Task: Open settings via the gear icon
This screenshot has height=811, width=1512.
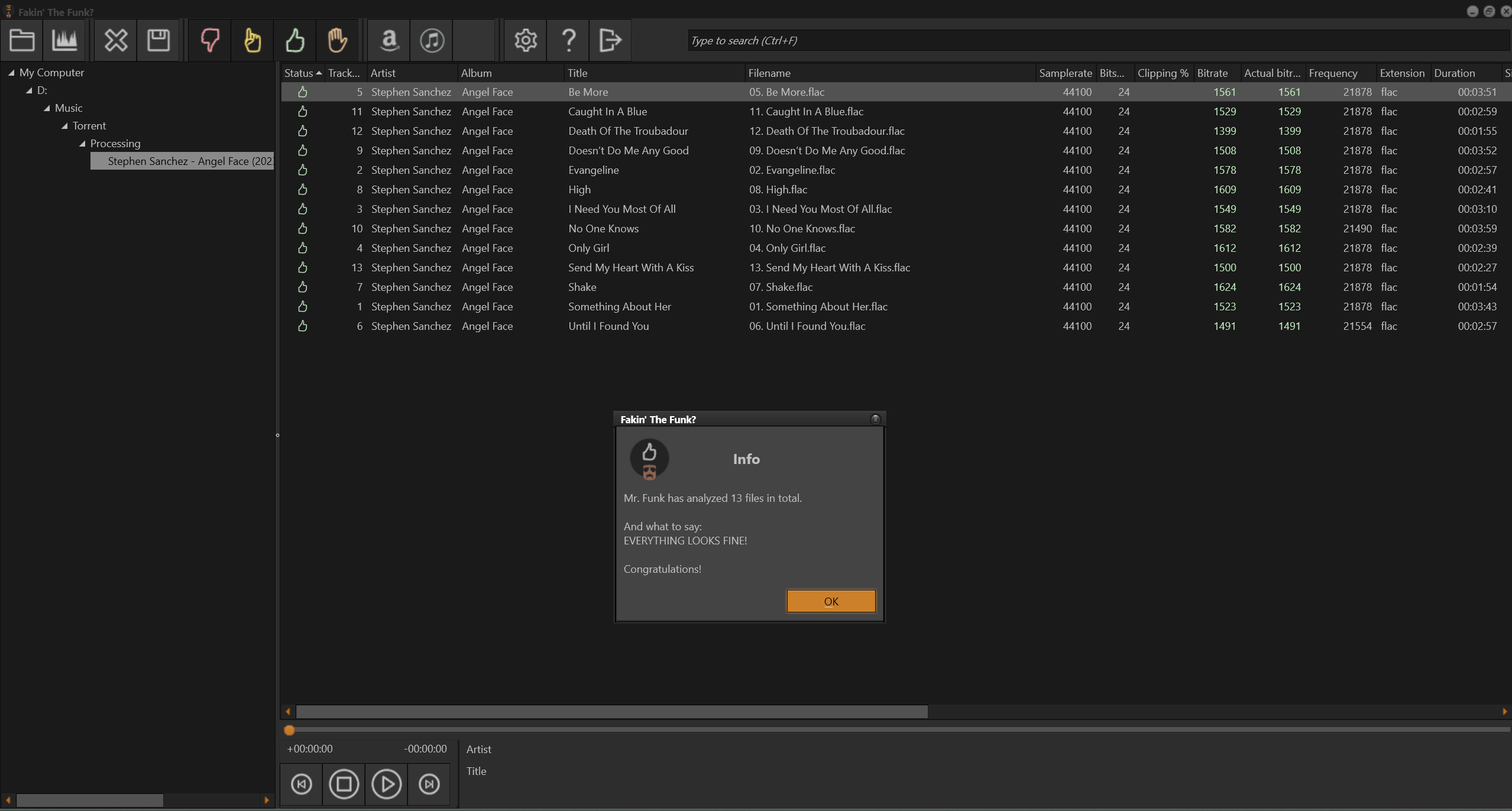Action: pos(526,40)
